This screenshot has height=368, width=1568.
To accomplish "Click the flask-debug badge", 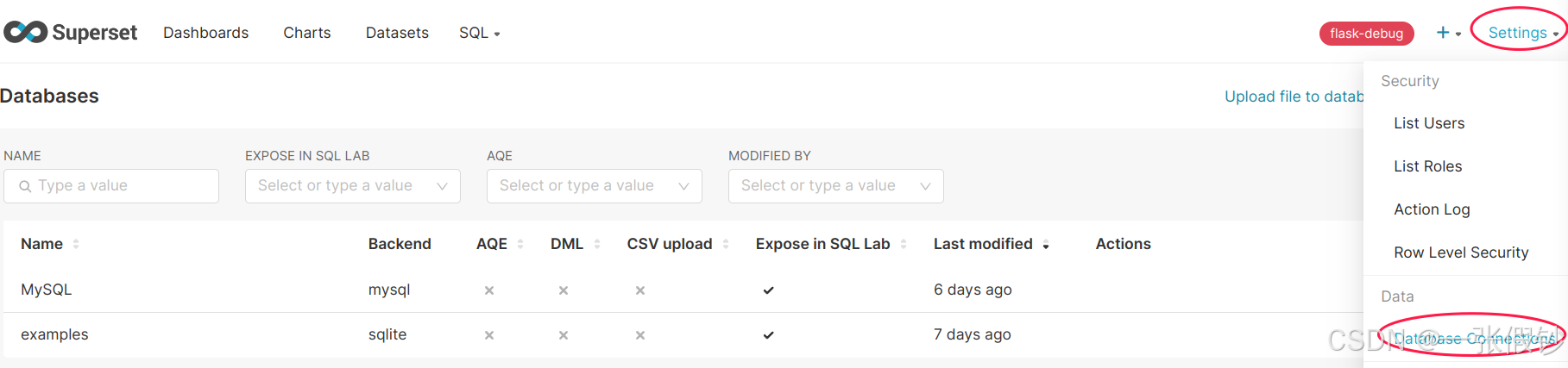I will point(1366,34).
